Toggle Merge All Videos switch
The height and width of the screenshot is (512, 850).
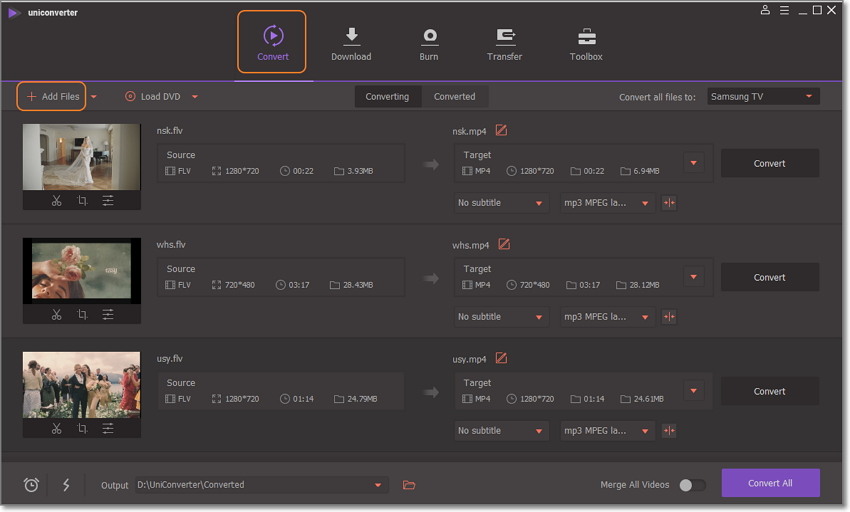[x=692, y=485]
